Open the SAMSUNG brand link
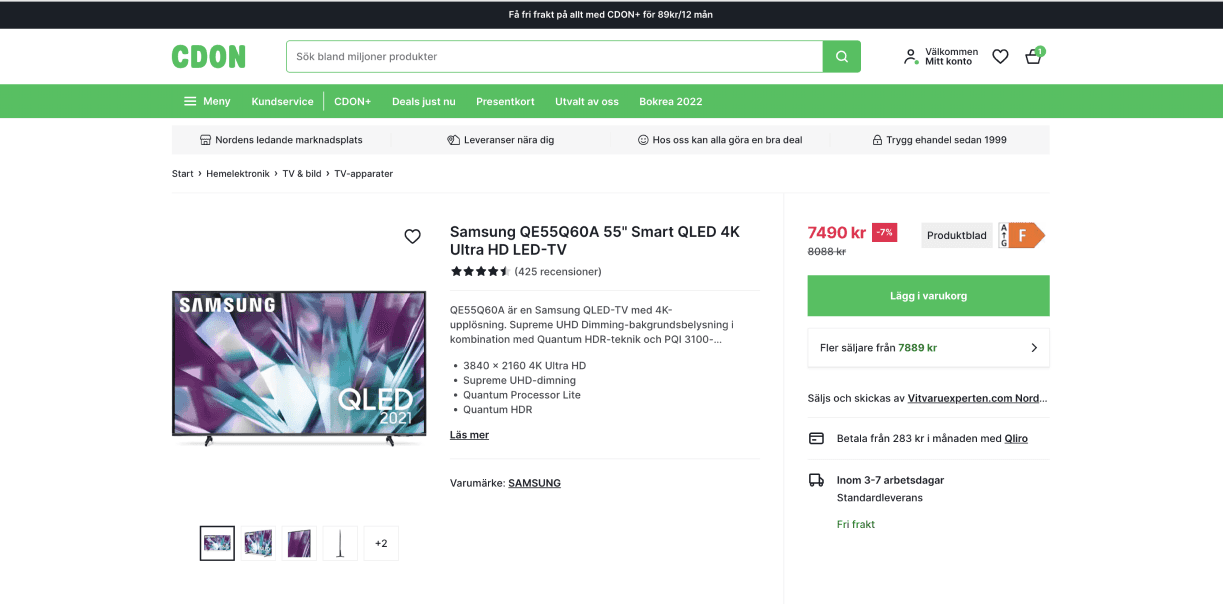This screenshot has width=1223, height=604. coord(534,483)
